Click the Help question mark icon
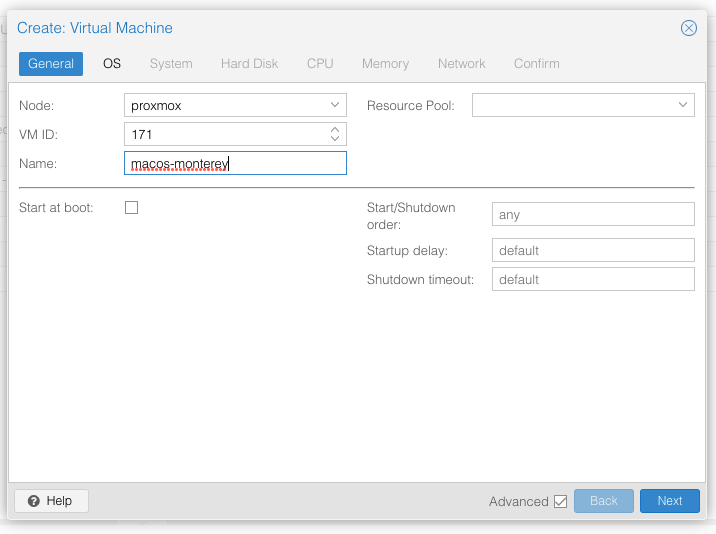Image resolution: width=716 pixels, height=534 pixels. [34, 501]
